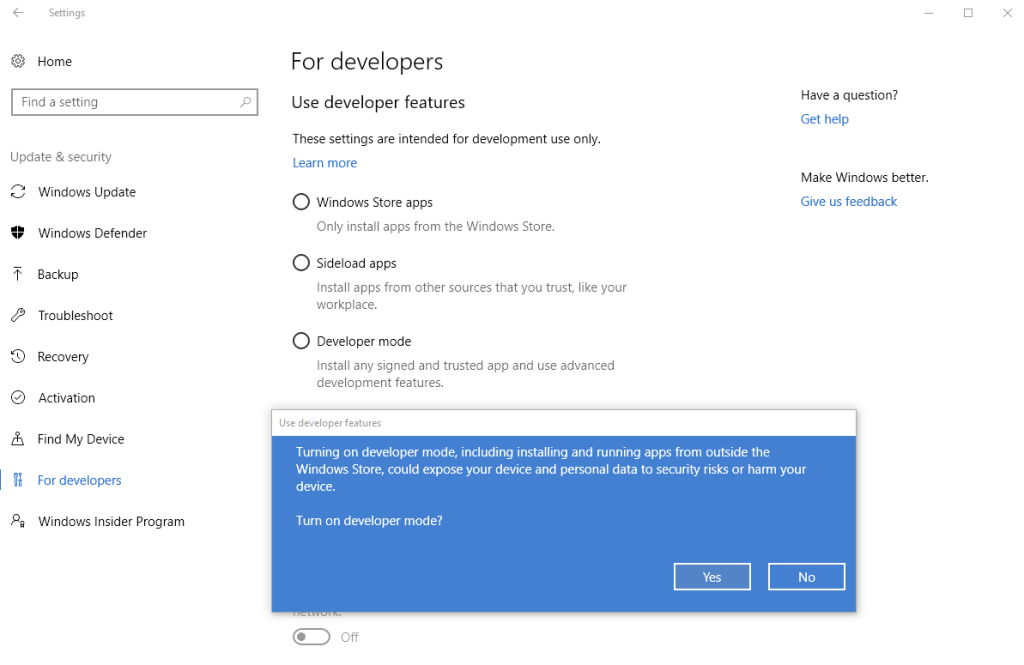Click the Recovery history icon
This screenshot has width=1024, height=665.
(18, 357)
